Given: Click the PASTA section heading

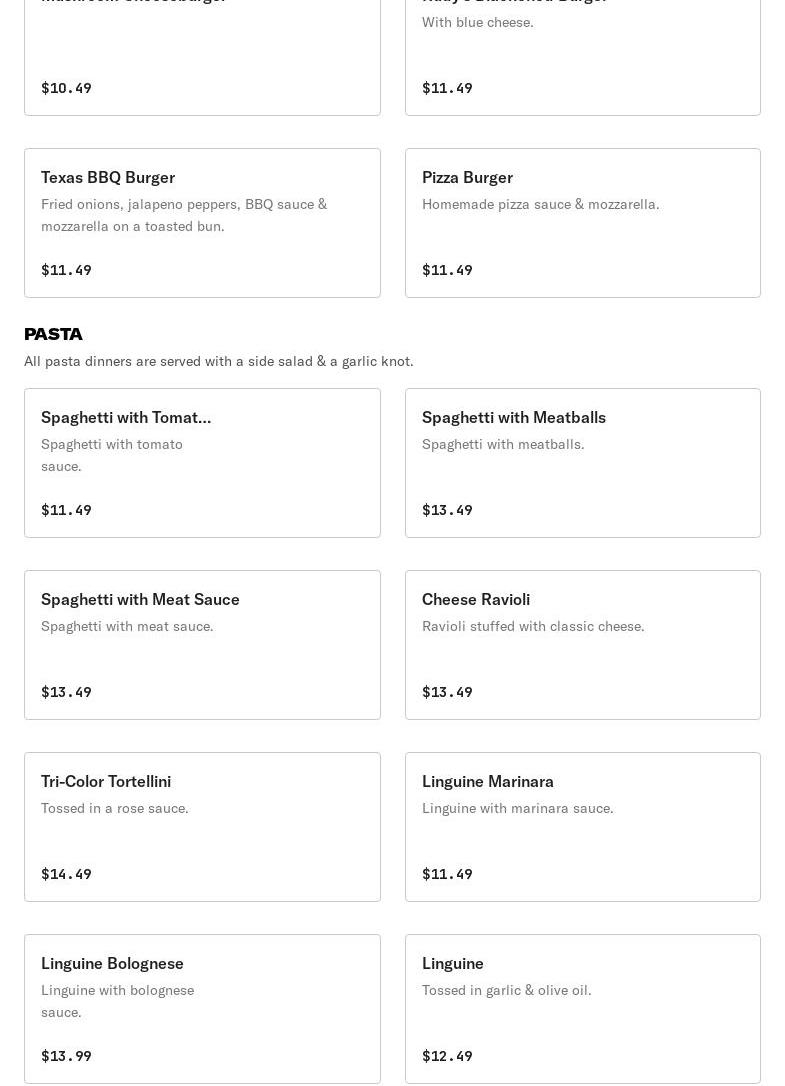Looking at the screenshot, I should pyautogui.click(x=53, y=334).
